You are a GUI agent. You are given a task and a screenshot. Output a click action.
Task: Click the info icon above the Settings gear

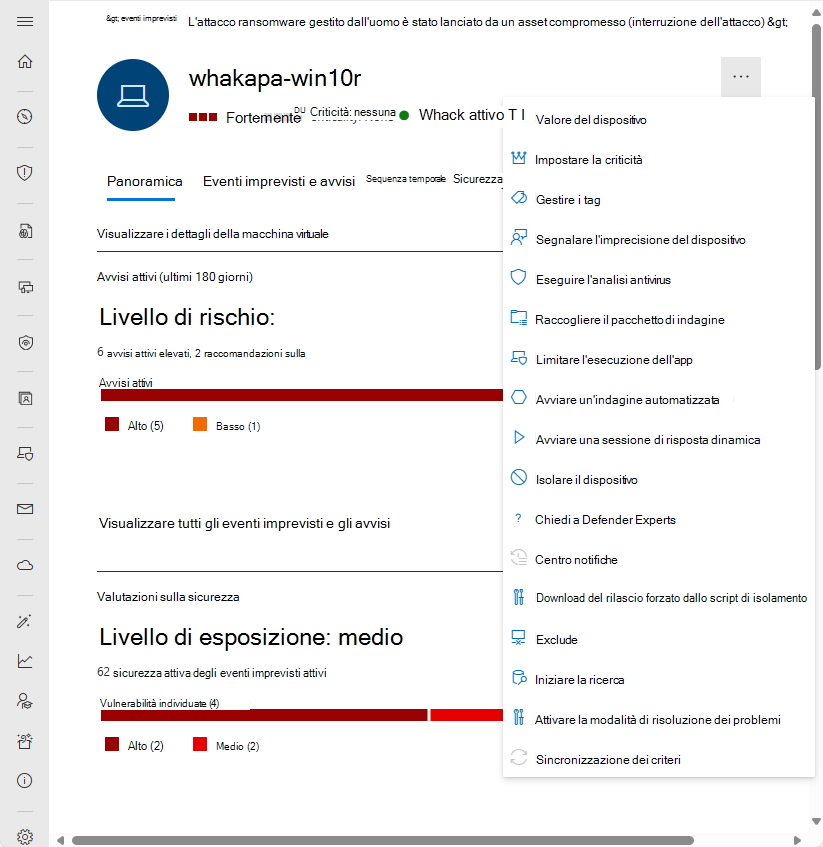coord(25,780)
